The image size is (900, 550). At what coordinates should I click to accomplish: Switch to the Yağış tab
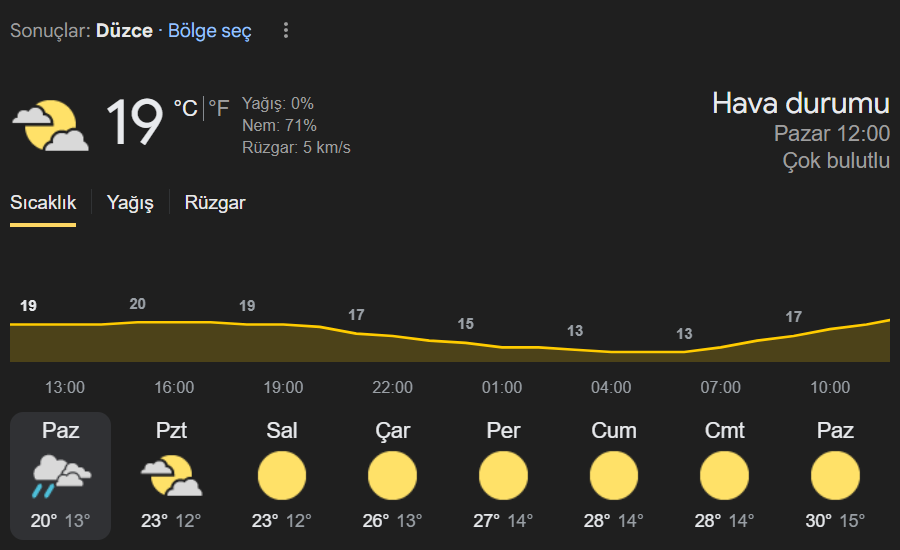130,203
